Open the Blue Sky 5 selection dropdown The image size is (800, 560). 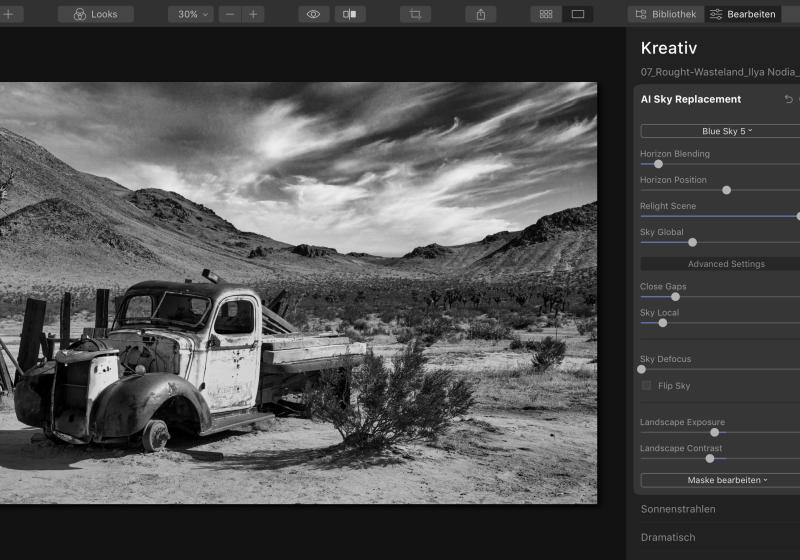[726, 131]
